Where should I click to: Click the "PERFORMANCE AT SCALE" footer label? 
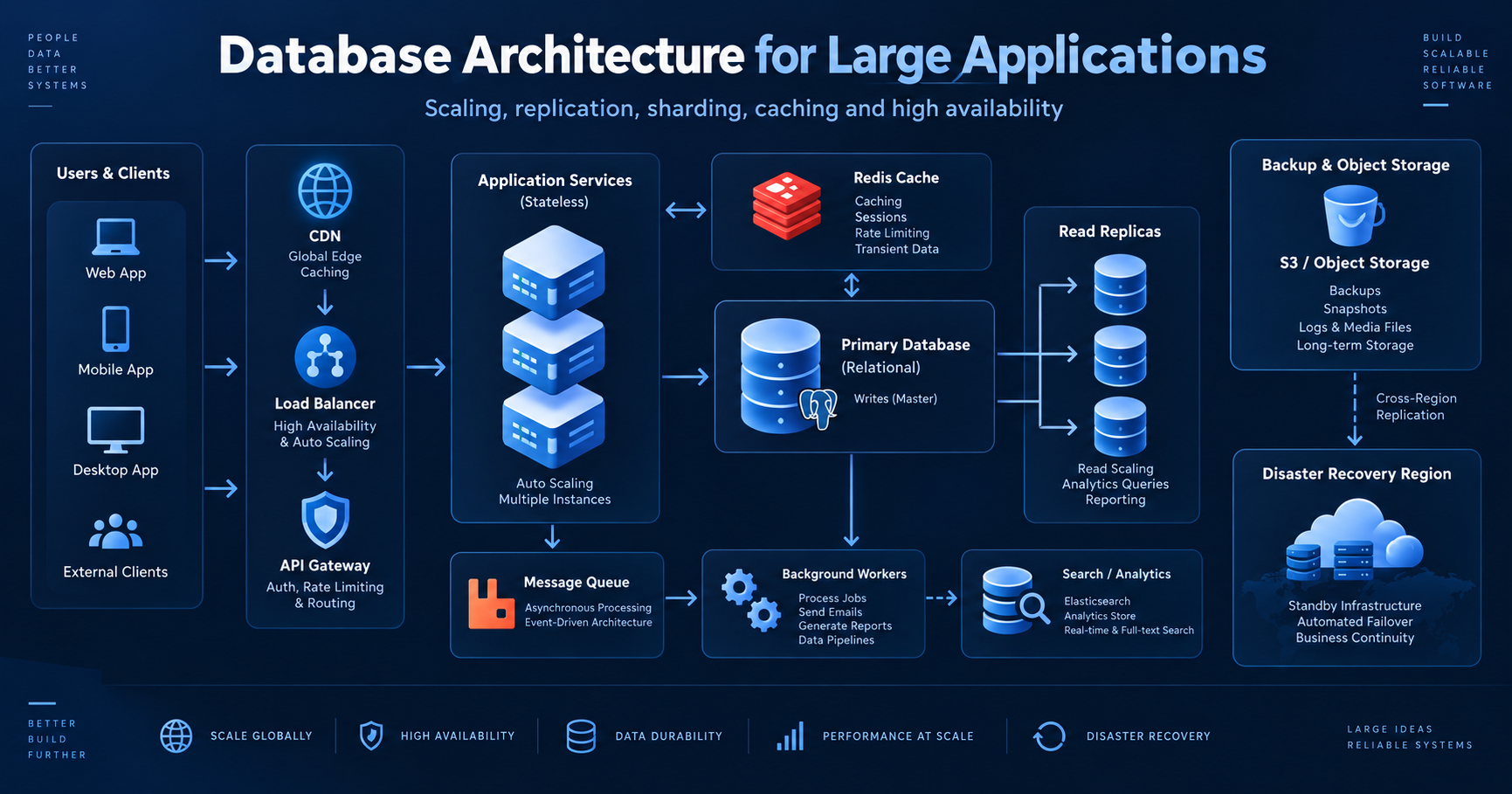coord(898,736)
